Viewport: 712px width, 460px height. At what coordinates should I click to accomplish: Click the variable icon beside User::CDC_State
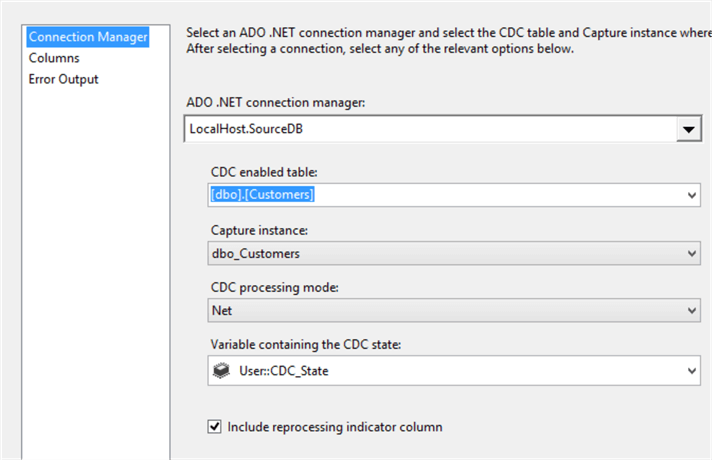221,371
